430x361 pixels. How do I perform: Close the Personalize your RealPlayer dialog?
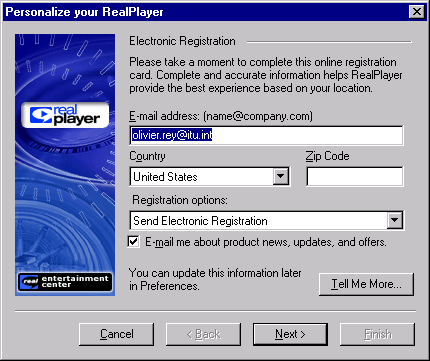tap(417, 12)
